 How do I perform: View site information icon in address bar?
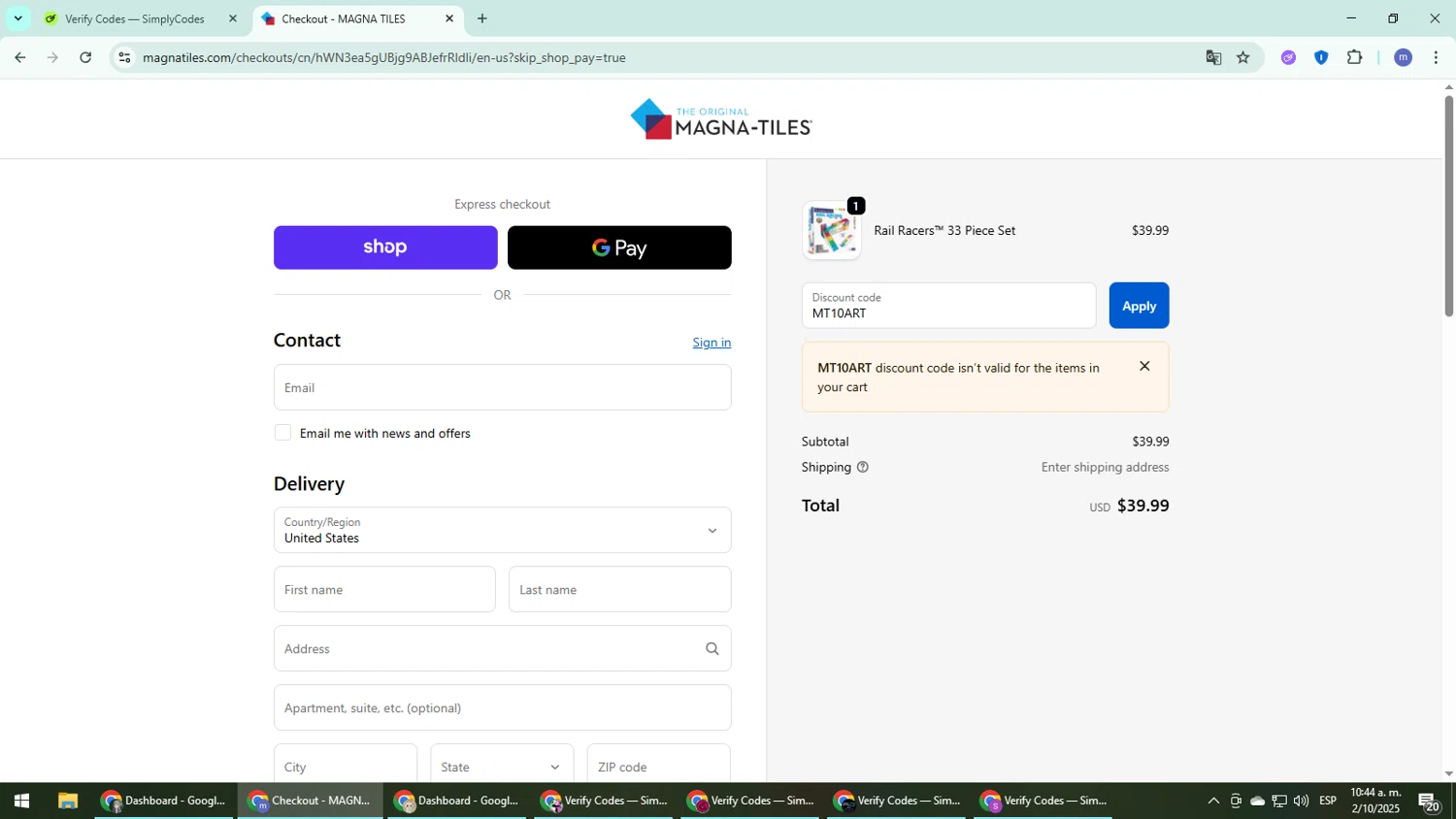124,57
